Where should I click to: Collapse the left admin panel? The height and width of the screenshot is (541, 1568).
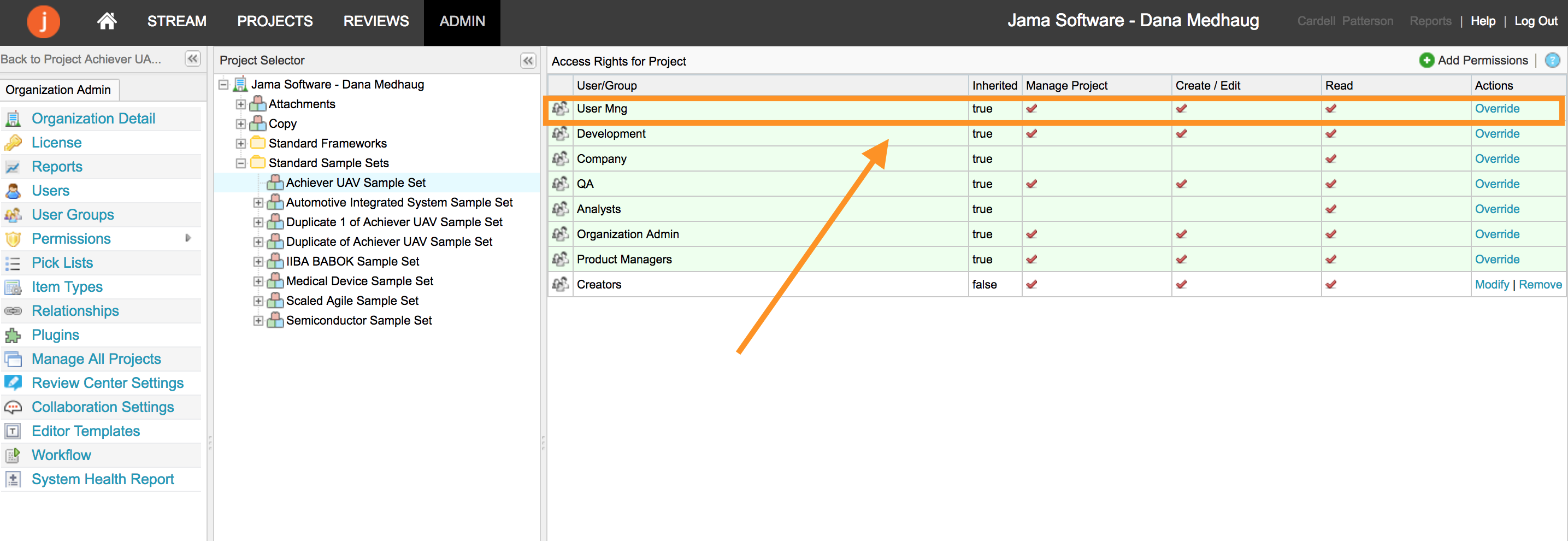(x=193, y=59)
